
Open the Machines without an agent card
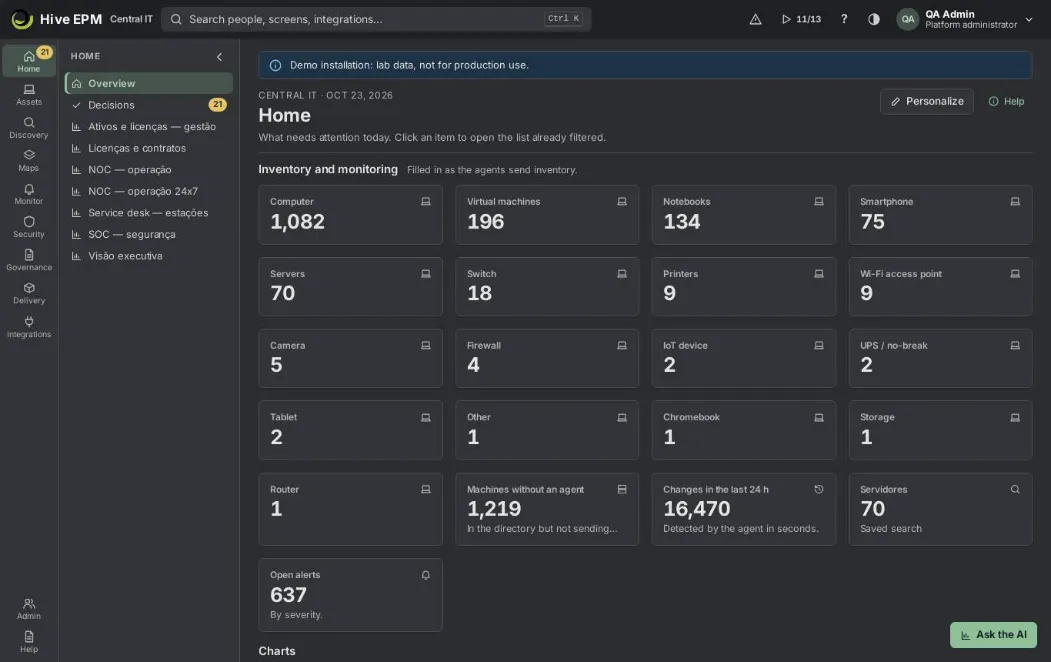[x=547, y=509]
